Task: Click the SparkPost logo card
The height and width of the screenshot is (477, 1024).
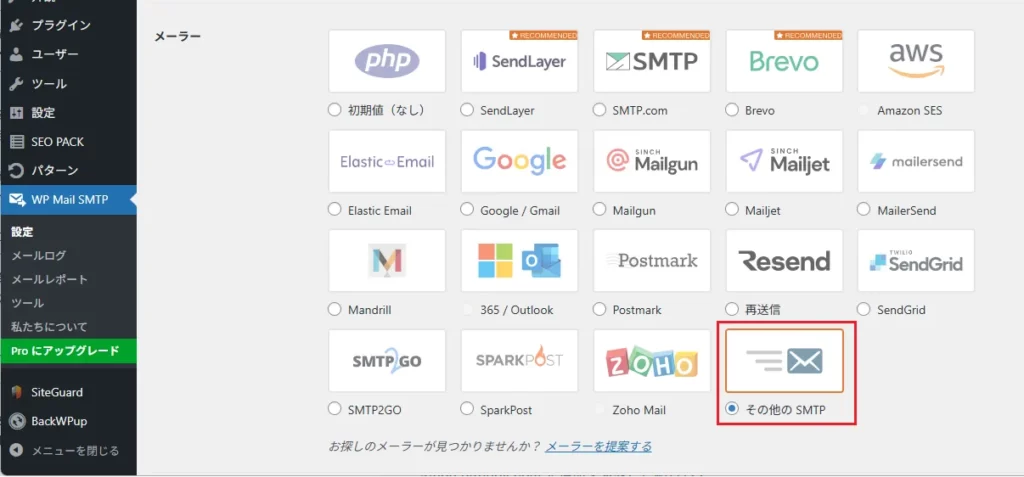Action: pos(520,360)
